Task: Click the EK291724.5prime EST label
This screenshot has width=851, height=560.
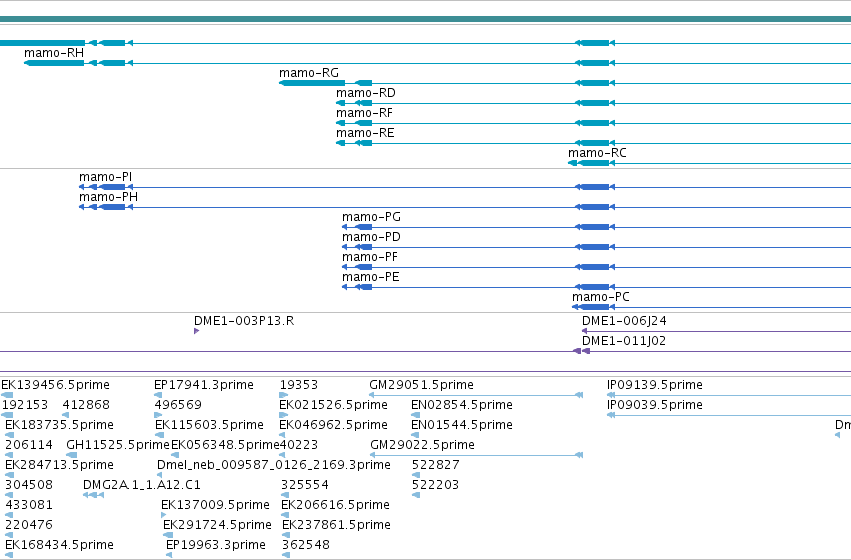Action: point(217,525)
